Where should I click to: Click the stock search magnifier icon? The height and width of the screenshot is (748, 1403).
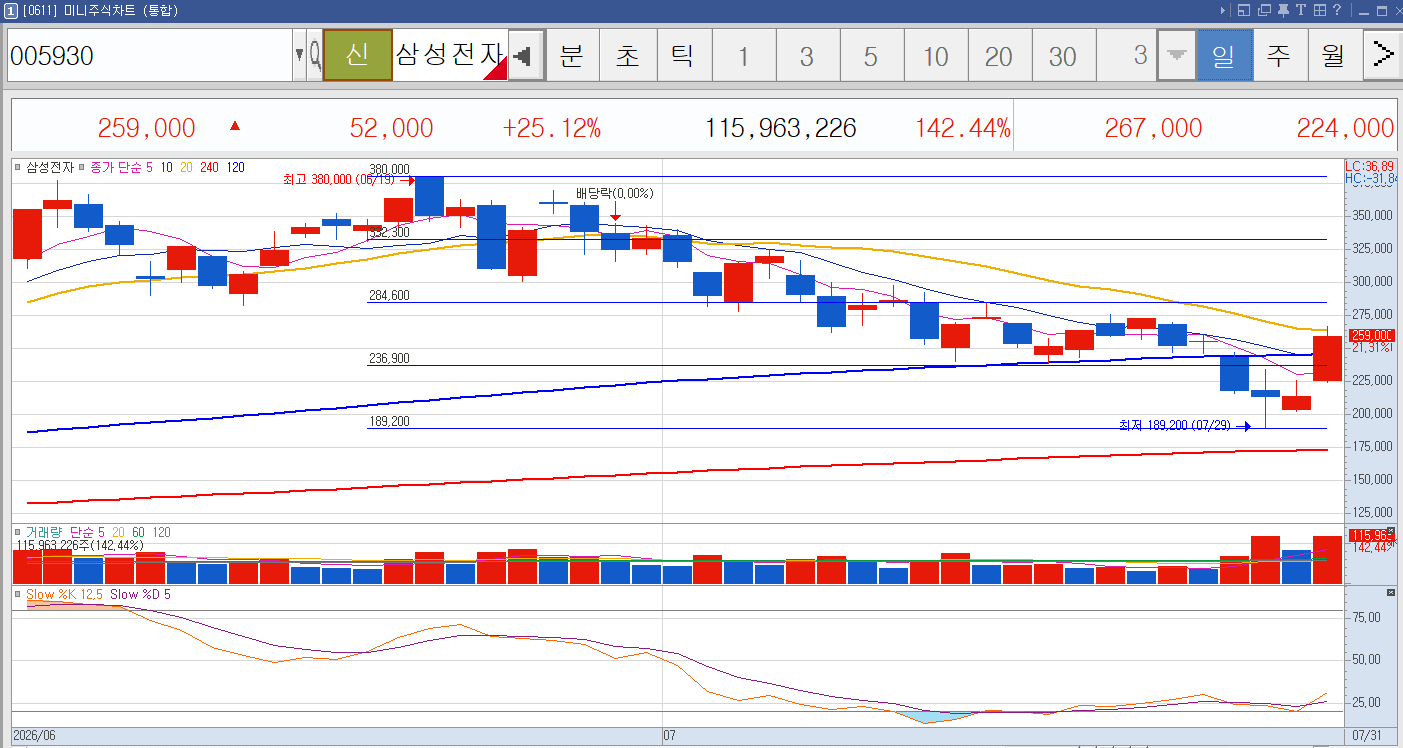(x=314, y=55)
